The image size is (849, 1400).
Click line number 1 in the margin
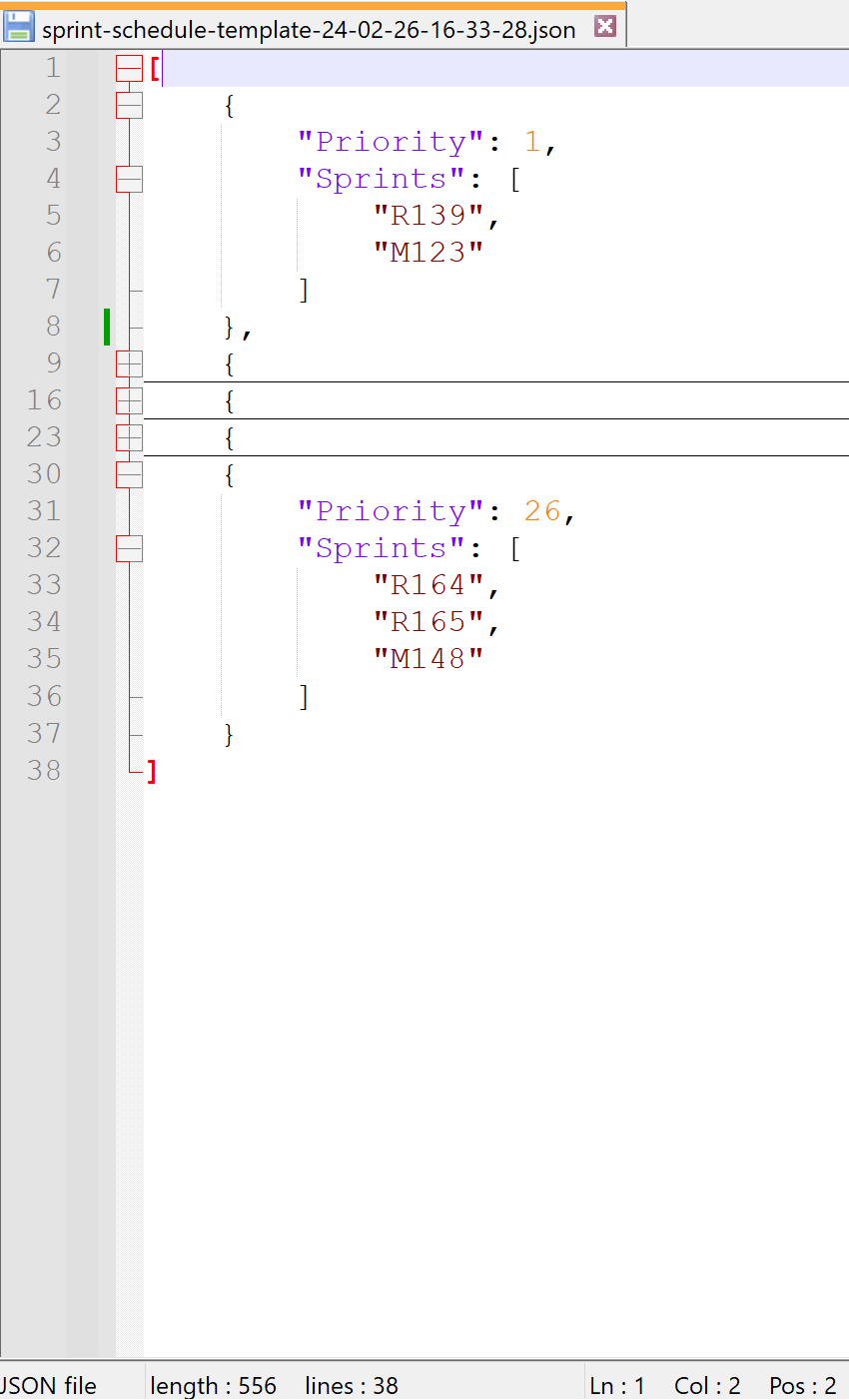52,68
